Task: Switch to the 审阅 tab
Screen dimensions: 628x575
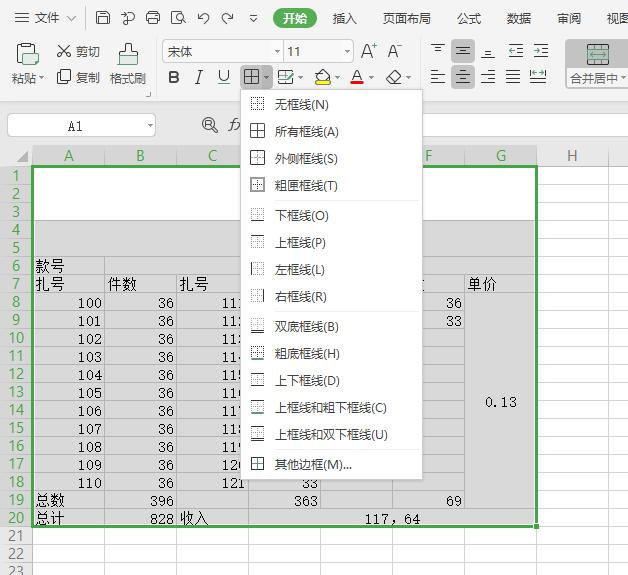Action: (569, 18)
